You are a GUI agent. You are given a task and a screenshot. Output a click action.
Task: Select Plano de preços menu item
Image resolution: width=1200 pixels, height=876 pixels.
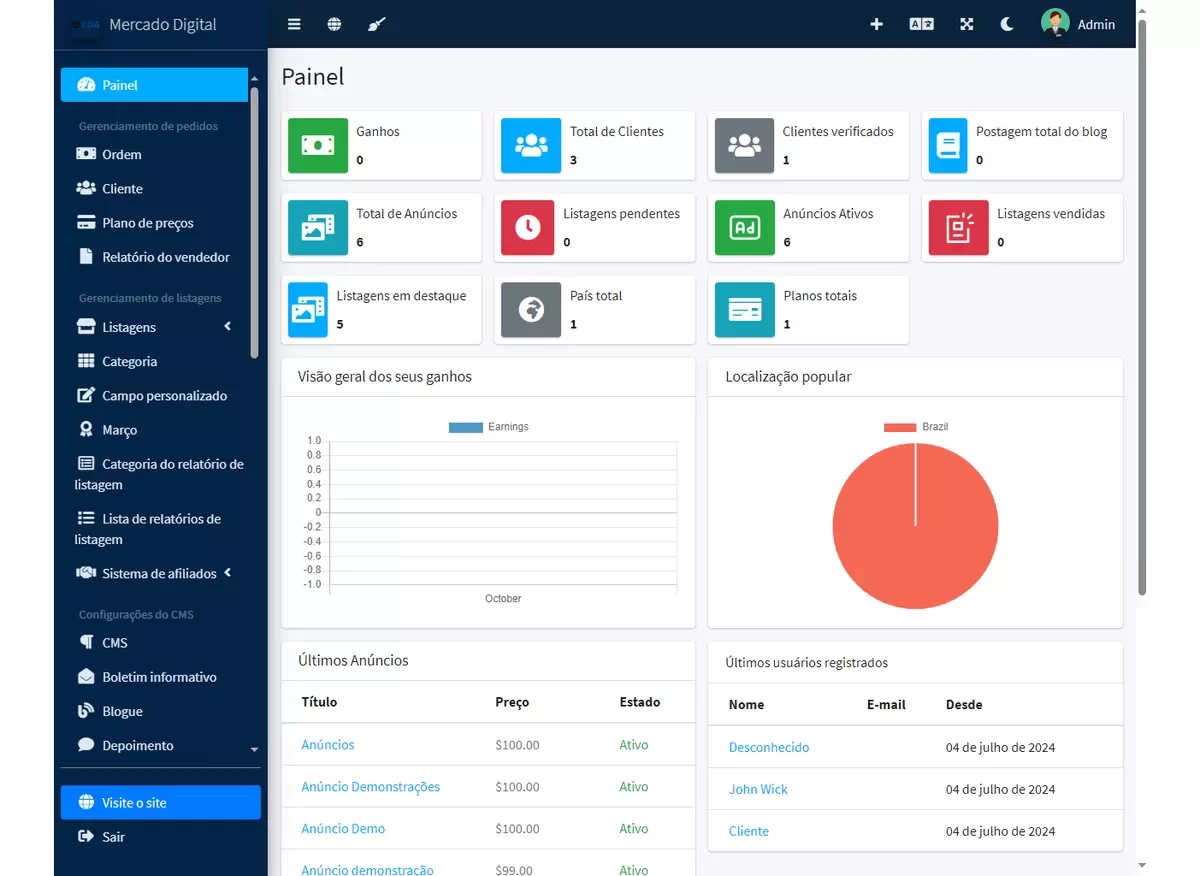click(147, 223)
